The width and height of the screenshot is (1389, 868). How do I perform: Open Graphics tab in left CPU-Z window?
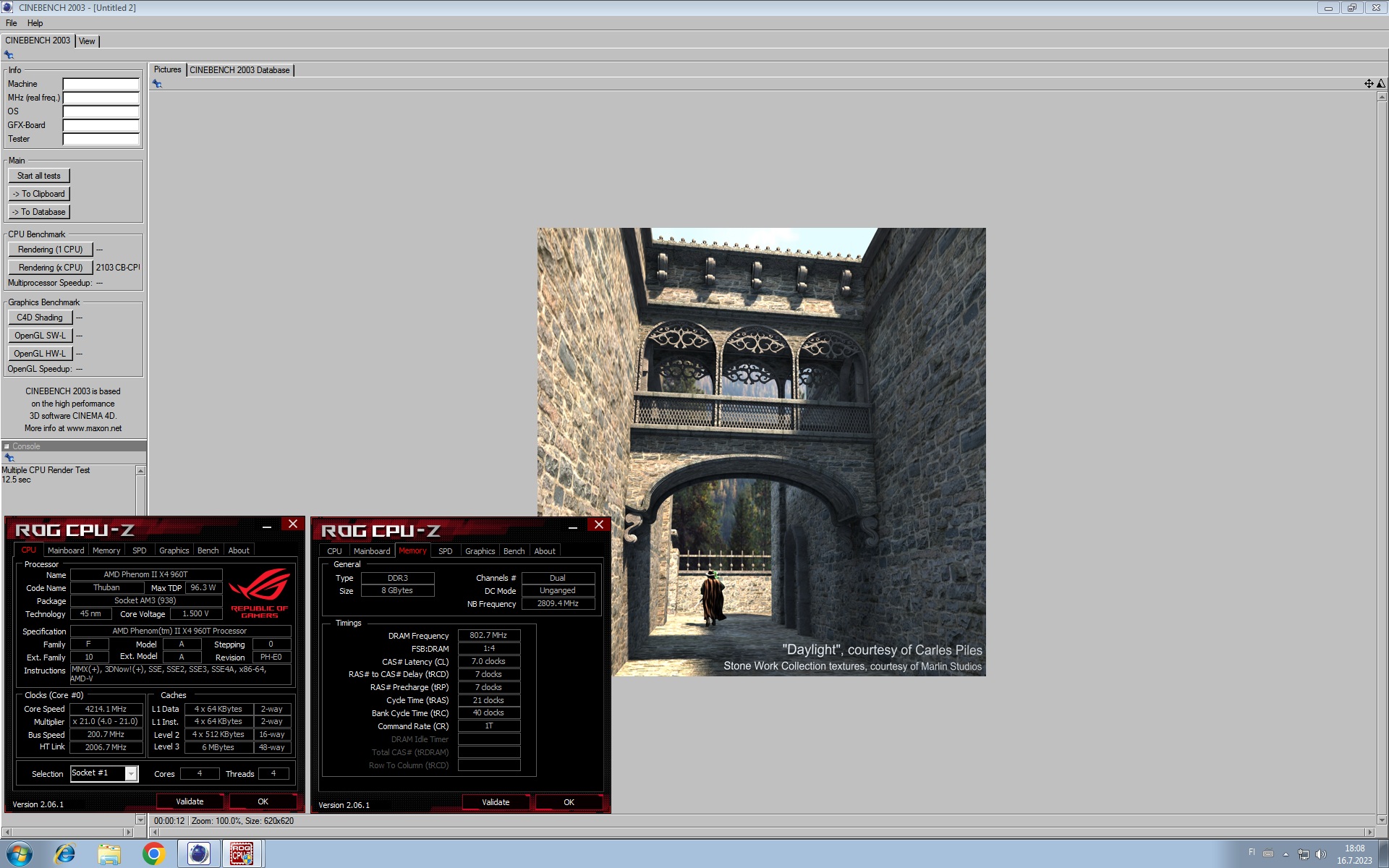point(174,550)
